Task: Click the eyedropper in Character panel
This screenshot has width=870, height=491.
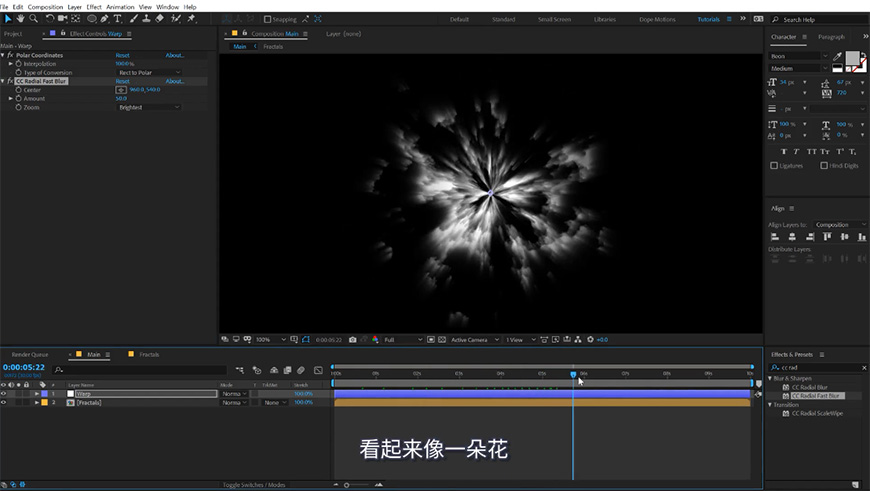Action: [x=835, y=57]
